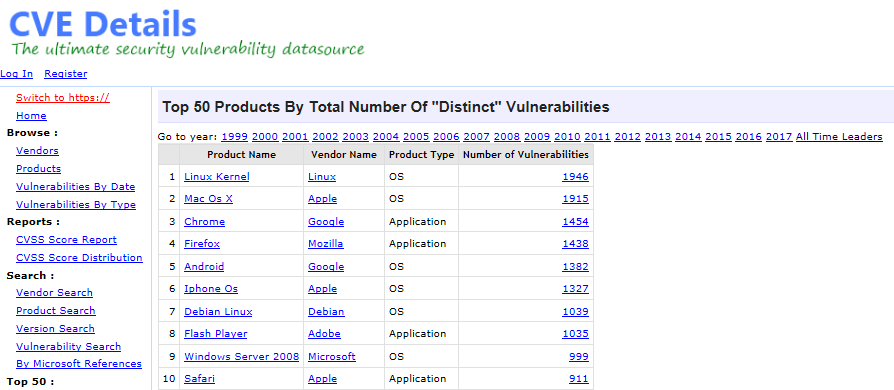The height and width of the screenshot is (390, 894).
Task: Open Linux Kernel product
Action: point(217,177)
